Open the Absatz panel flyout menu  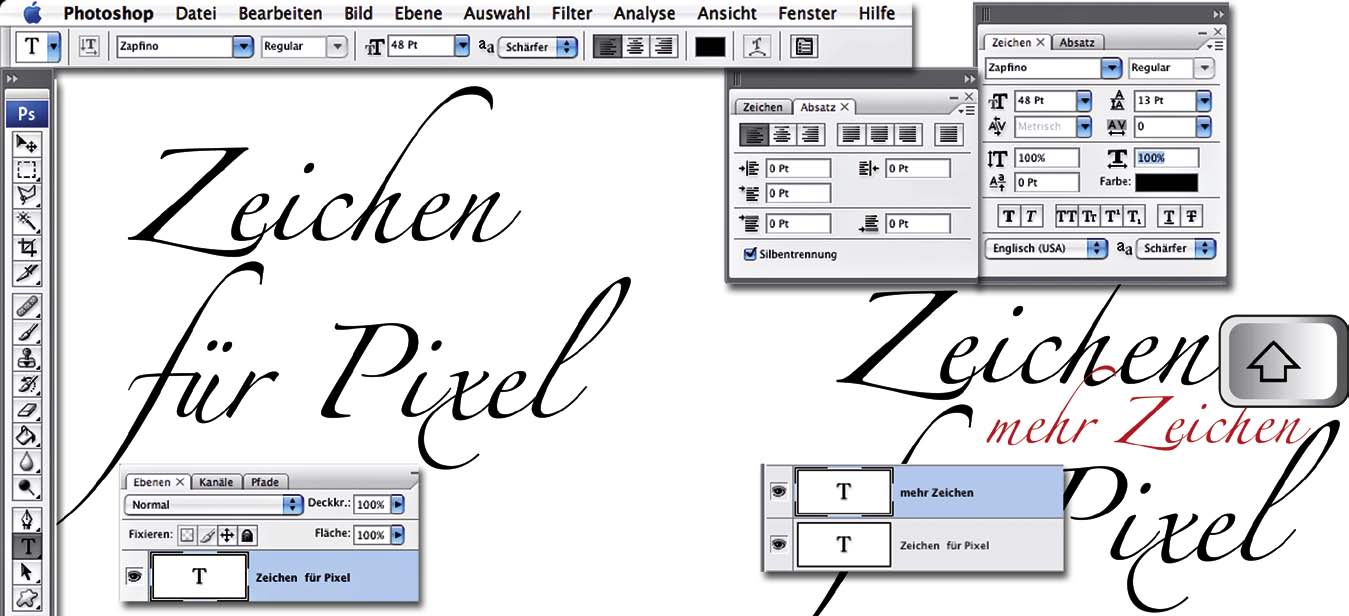coord(966,109)
